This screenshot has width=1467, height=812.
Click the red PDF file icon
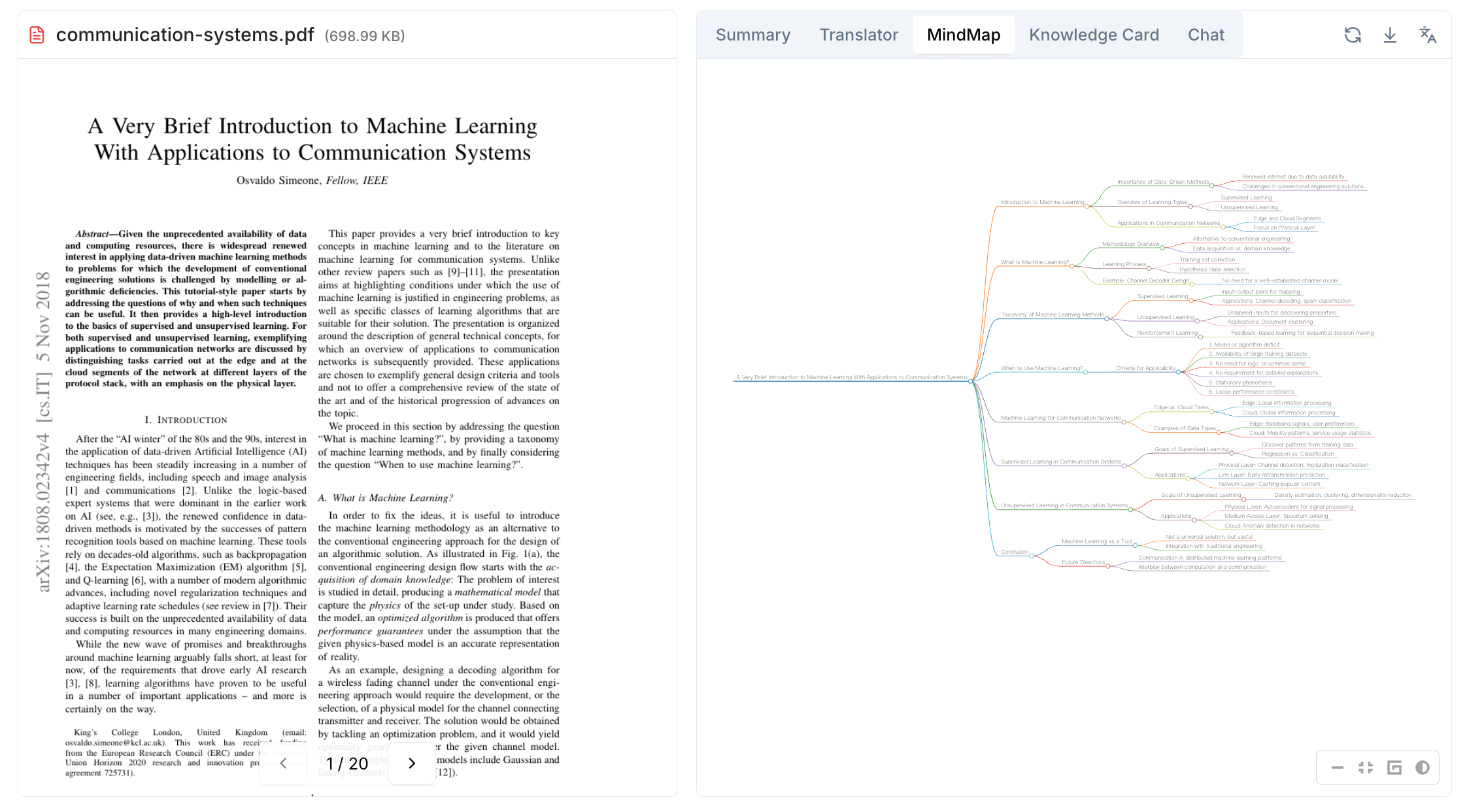click(x=37, y=35)
